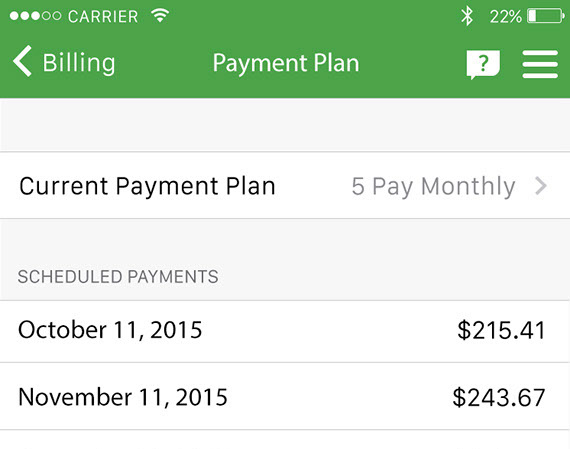Tap the 22% battery percentage
This screenshot has width=570, height=449.
tap(506, 16)
